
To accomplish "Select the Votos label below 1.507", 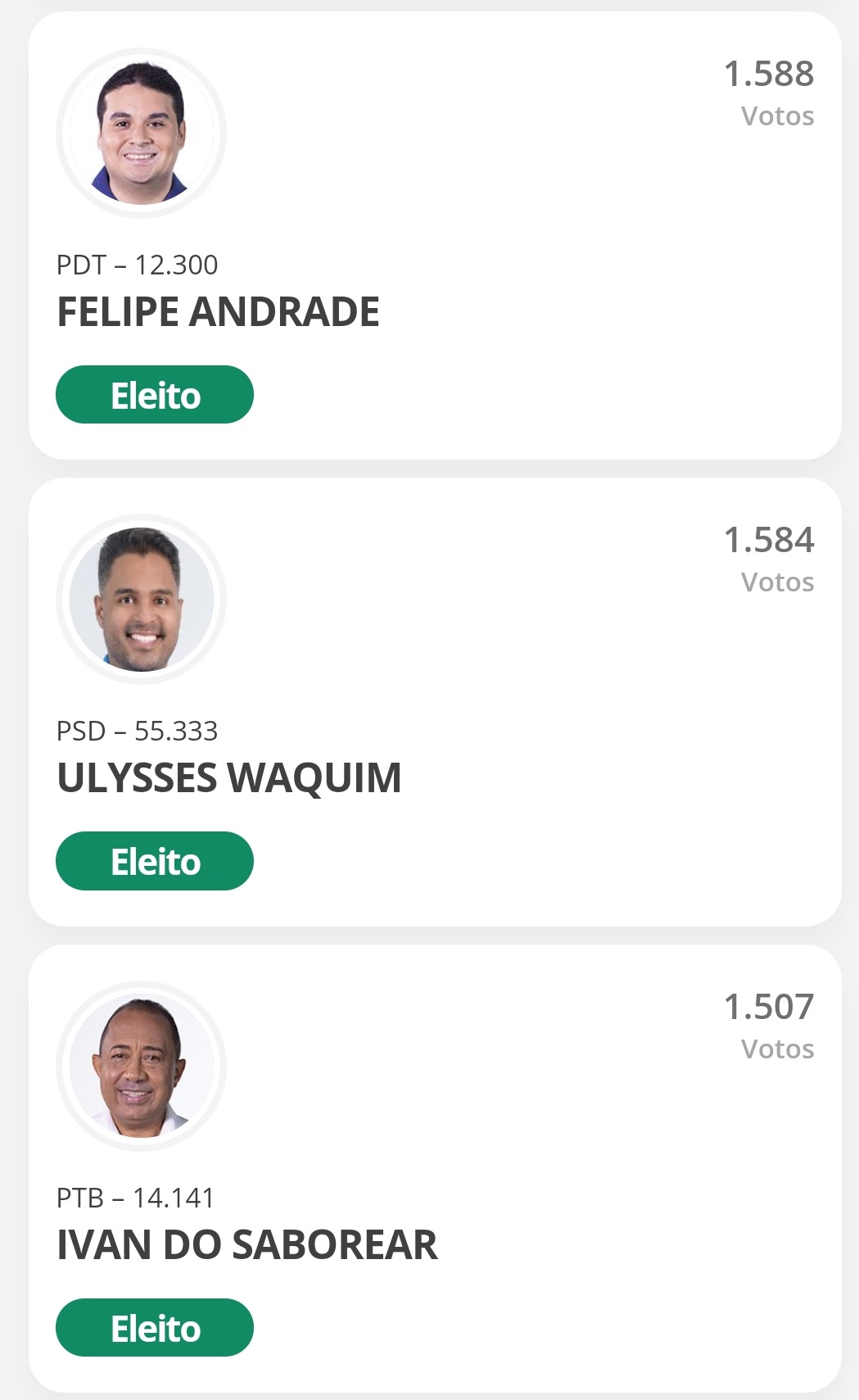I will pyautogui.click(x=777, y=1049).
